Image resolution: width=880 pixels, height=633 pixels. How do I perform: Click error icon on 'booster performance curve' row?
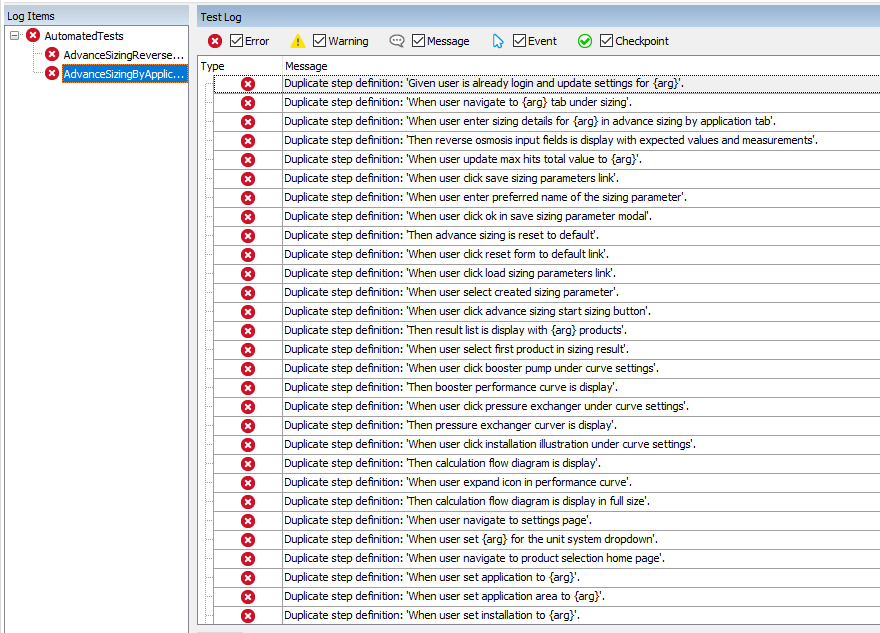248,388
